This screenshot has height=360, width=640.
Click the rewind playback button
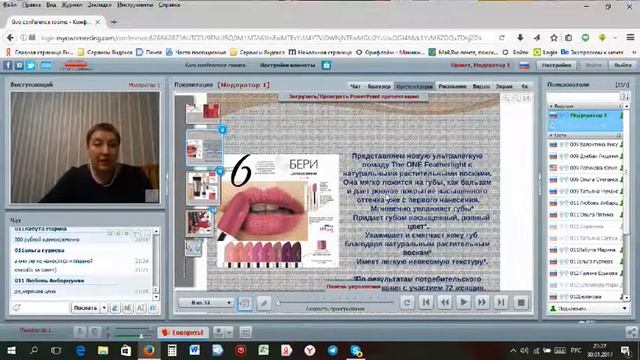click(x=445, y=302)
